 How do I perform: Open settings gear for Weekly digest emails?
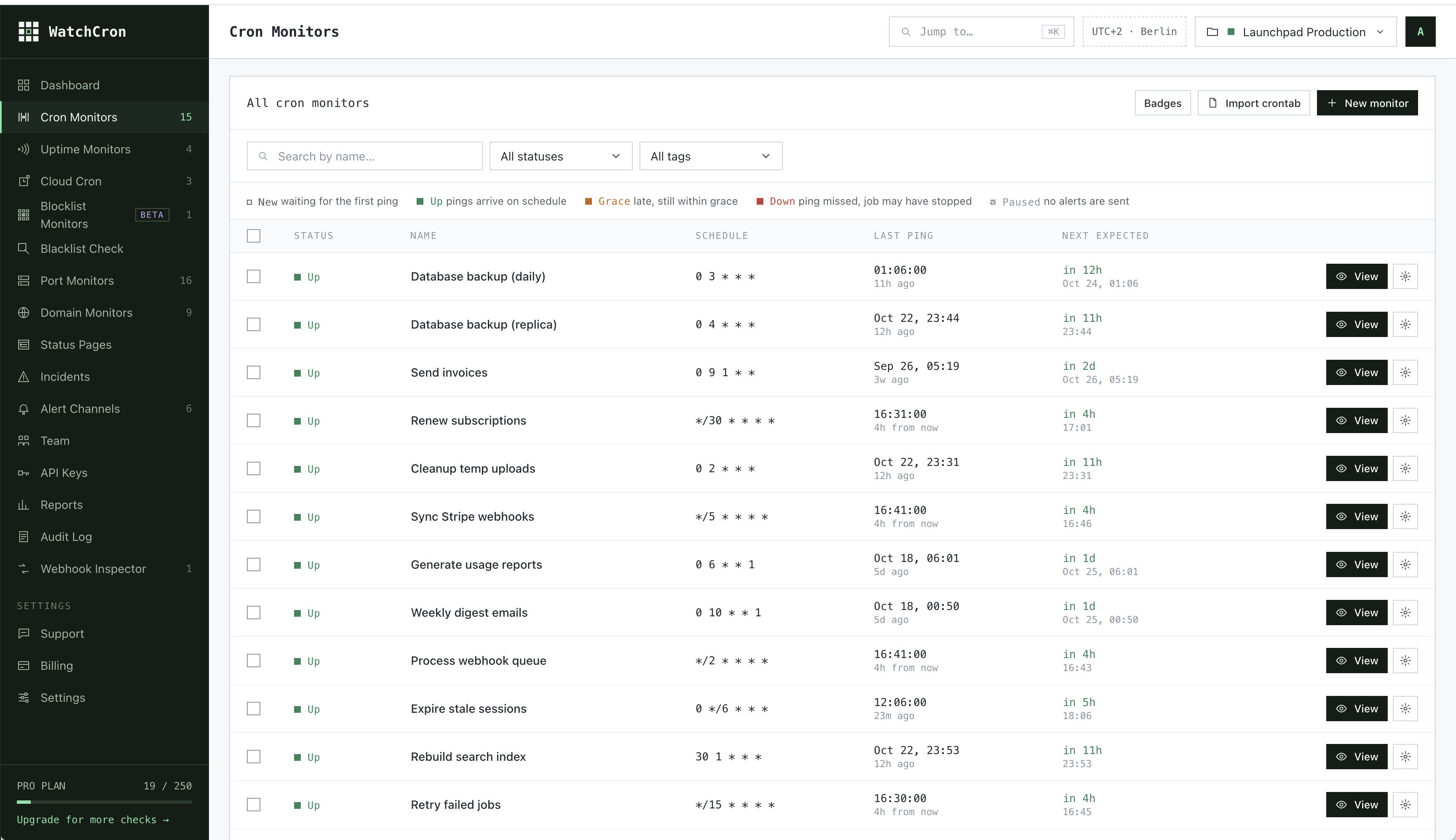[1405, 613]
